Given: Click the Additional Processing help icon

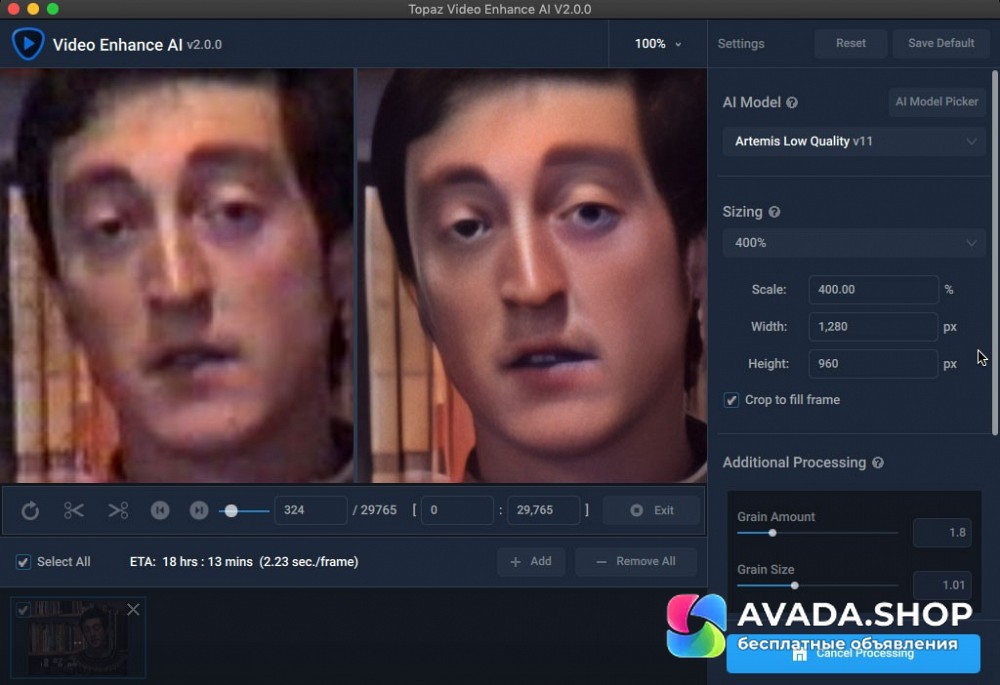Looking at the screenshot, I should tap(878, 463).
